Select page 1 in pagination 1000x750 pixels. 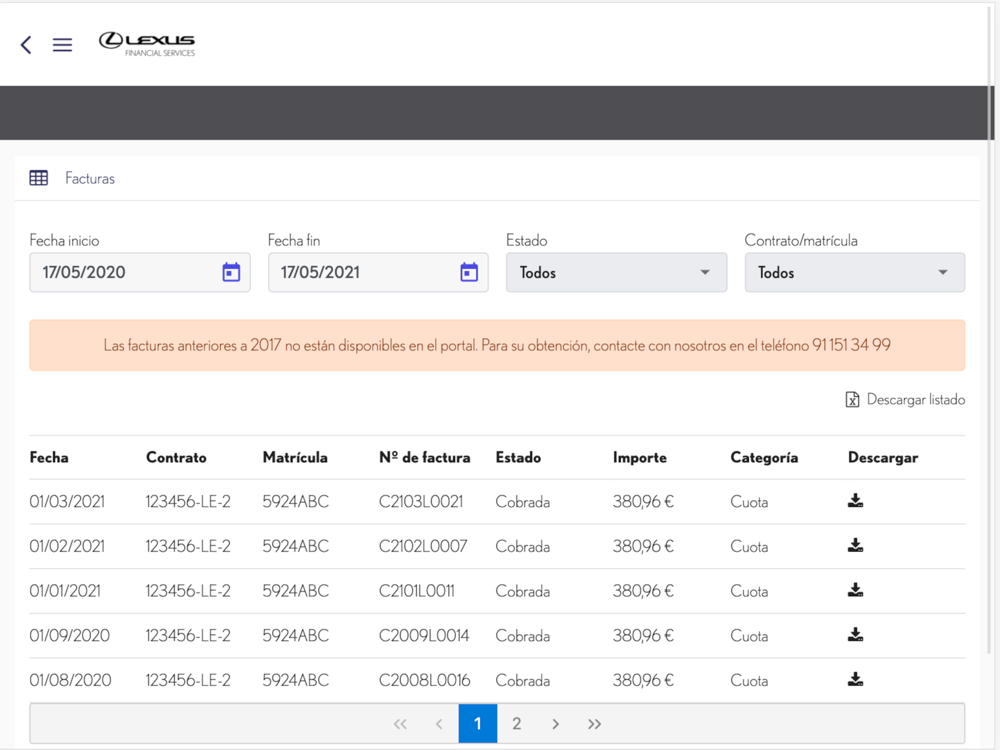pyautogui.click(x=478, y=724)
